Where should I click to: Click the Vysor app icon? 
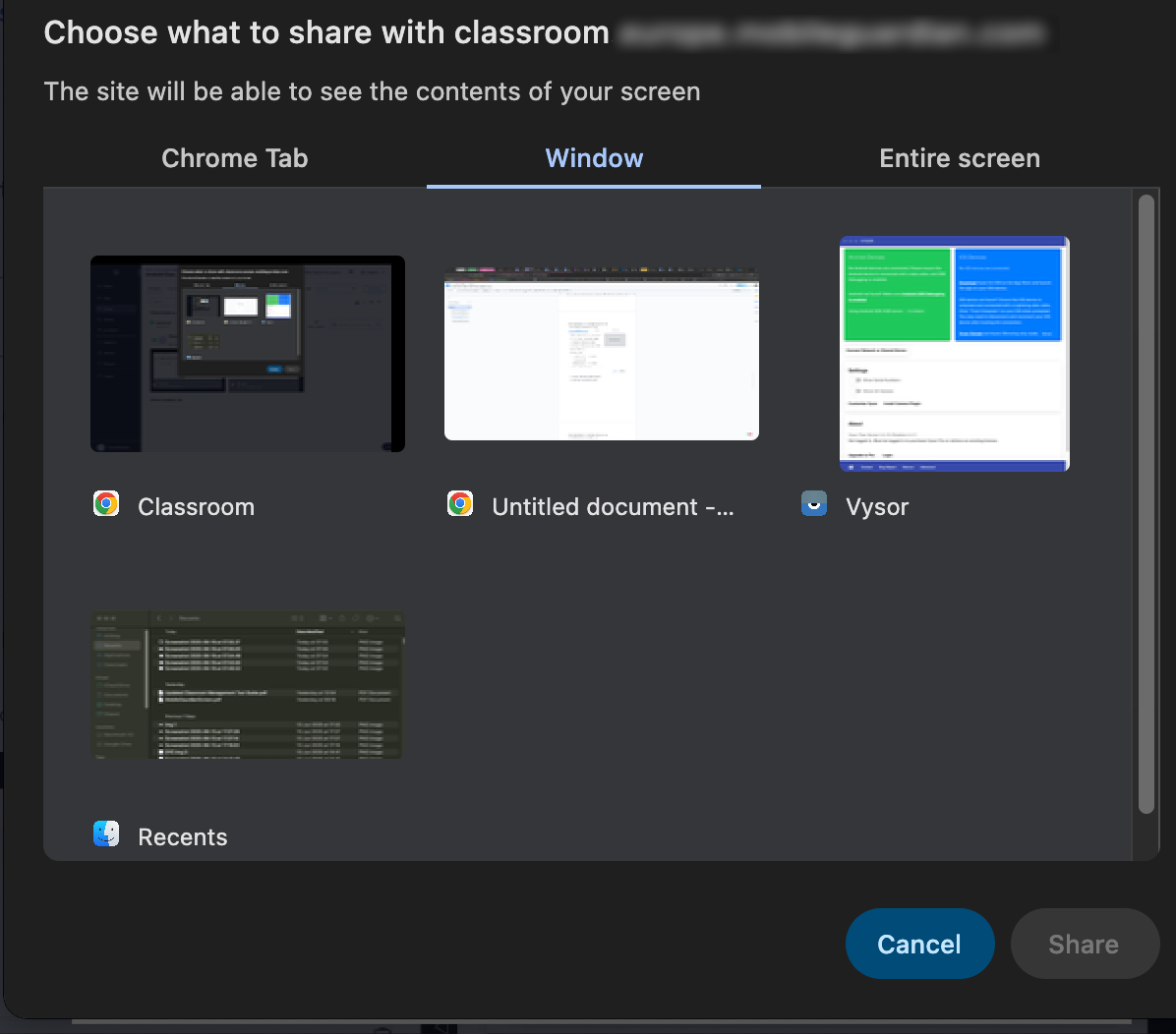click(x=814, y=505)
